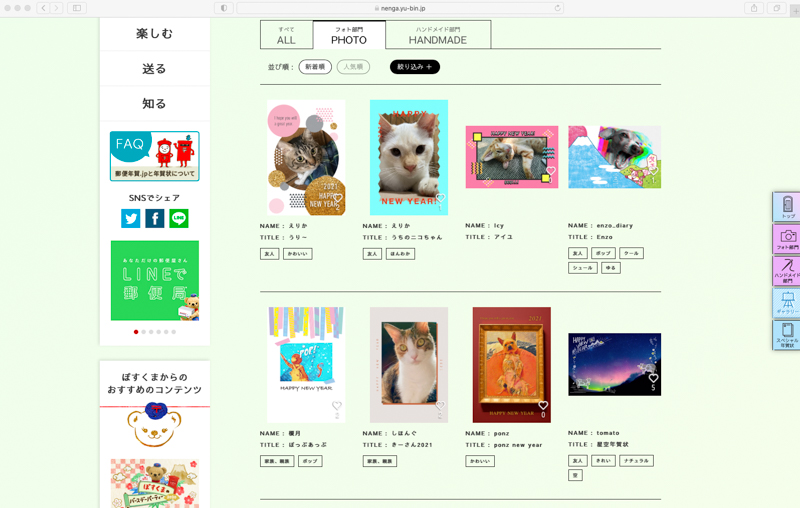Reload the page icon in address bar
The width and height of the screenshot is (800, 508).
[557, 8]
